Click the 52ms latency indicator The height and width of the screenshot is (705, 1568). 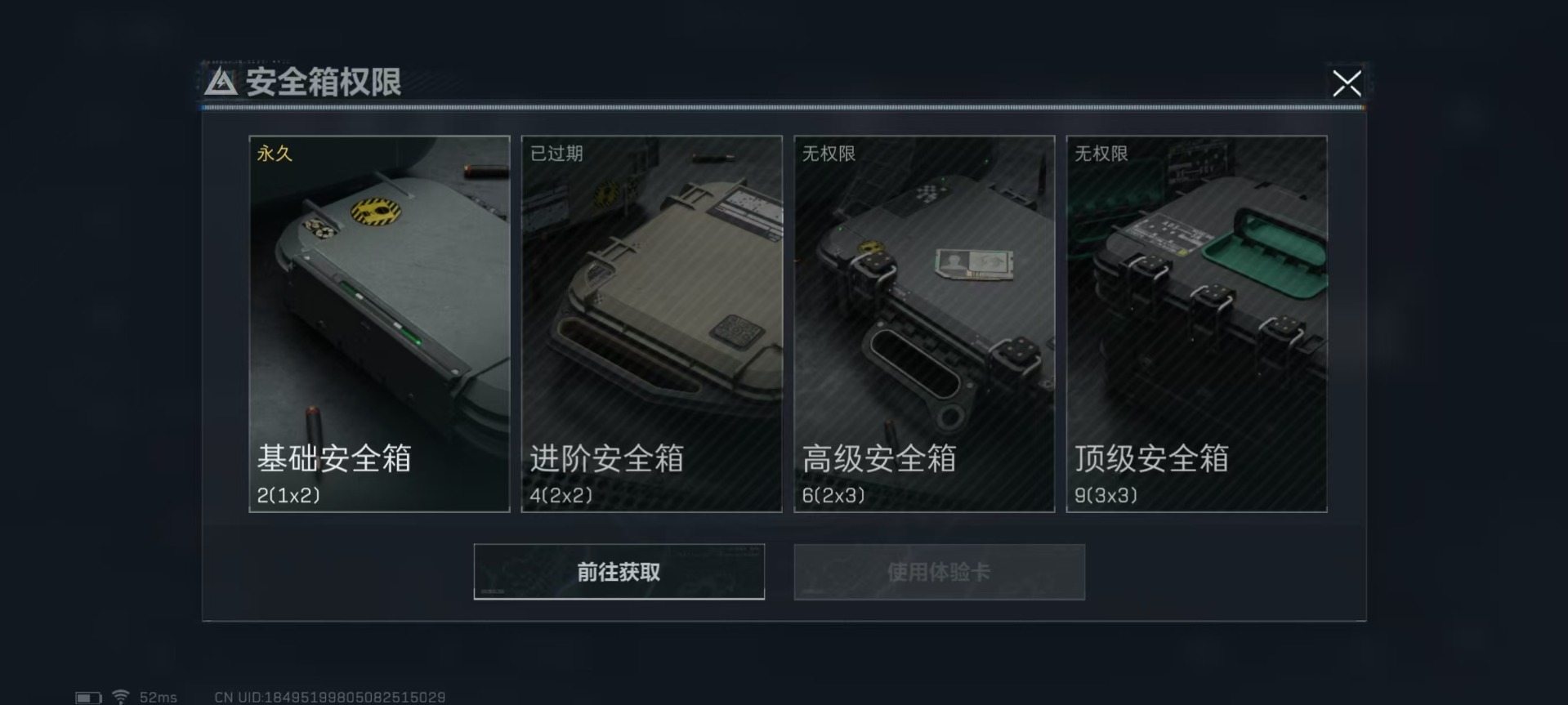[x=158, y=697]
